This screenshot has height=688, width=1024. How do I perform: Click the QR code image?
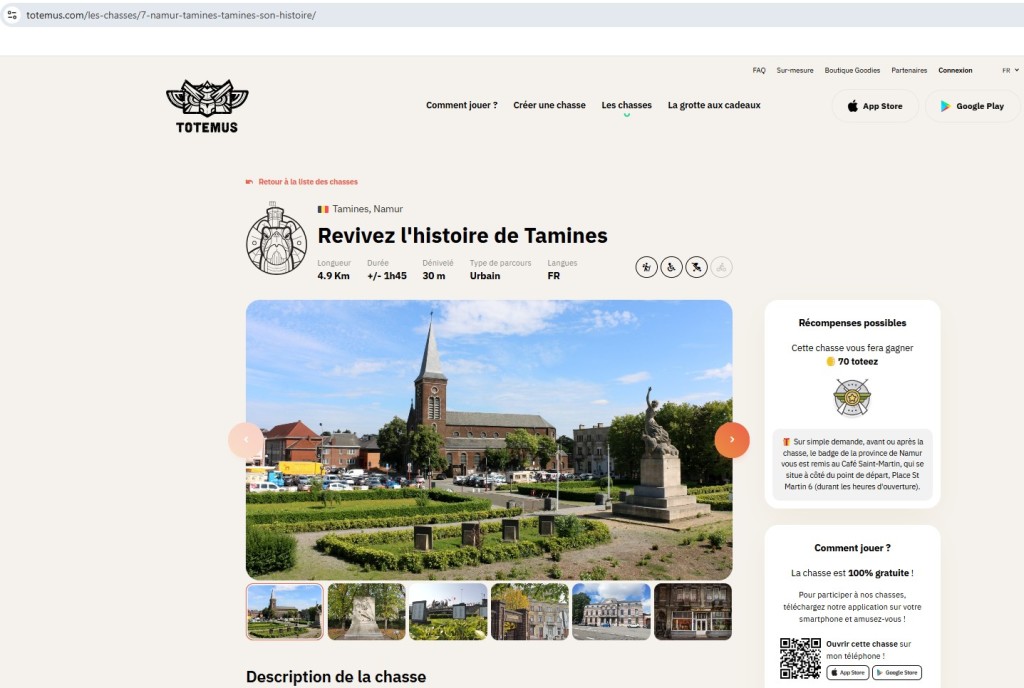point(800,657)
